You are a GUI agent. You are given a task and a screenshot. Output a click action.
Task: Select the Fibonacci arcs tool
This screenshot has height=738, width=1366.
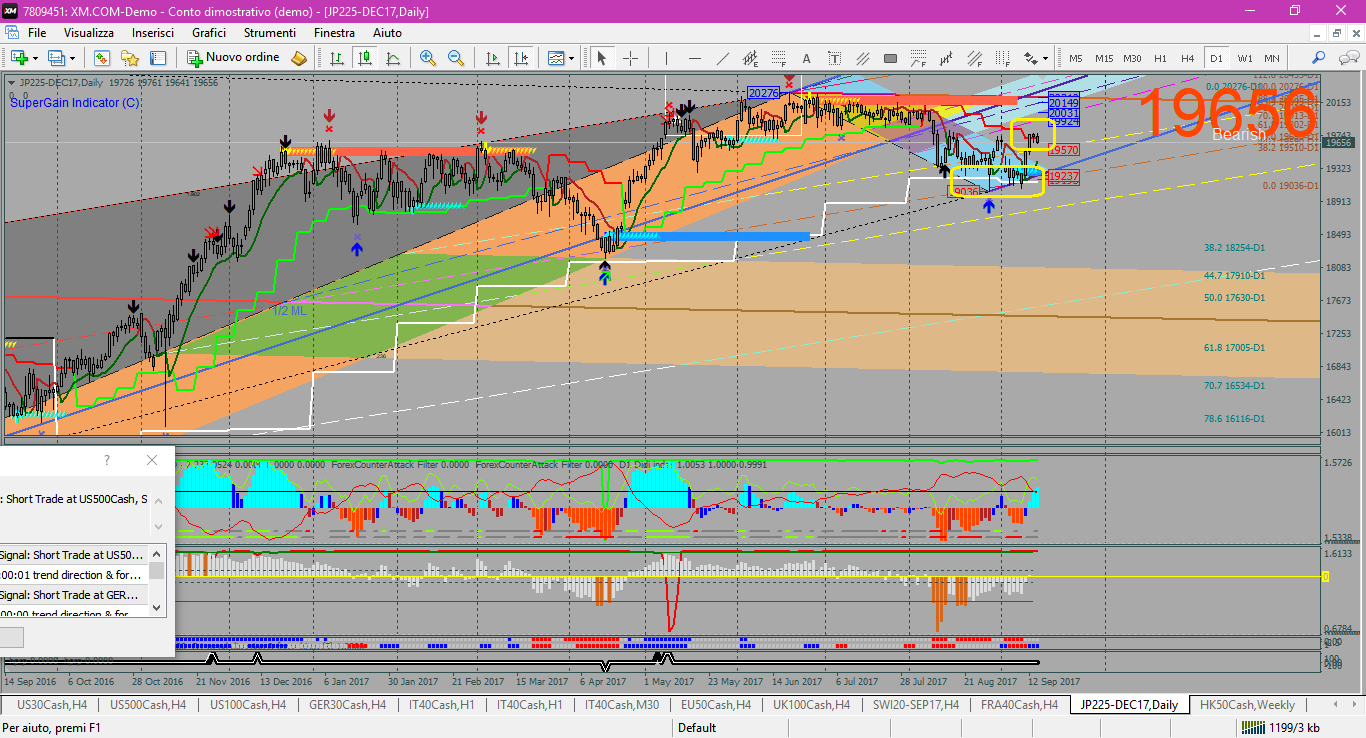coord(918,57)
